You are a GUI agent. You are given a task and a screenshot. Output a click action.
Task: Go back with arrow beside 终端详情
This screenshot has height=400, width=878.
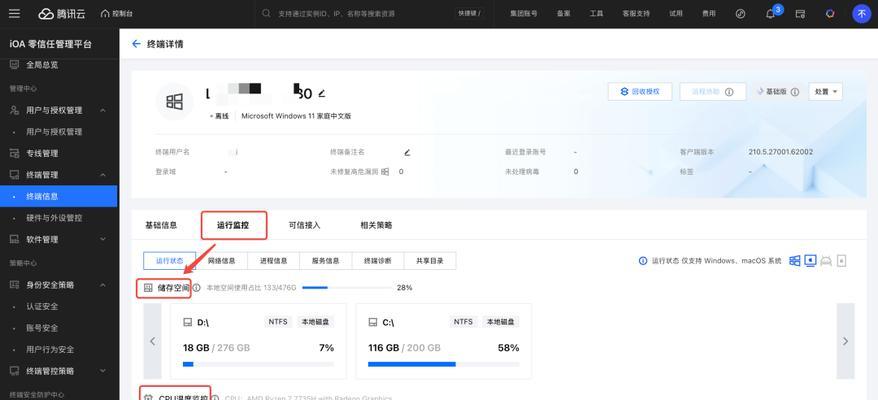point(136,44)
